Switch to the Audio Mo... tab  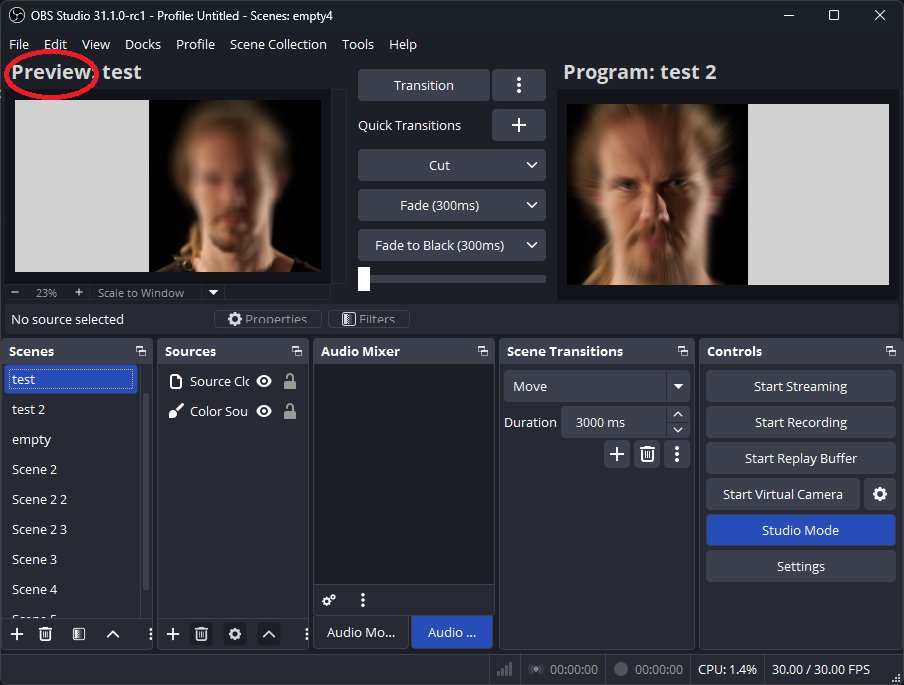click(x=361, y=633)
